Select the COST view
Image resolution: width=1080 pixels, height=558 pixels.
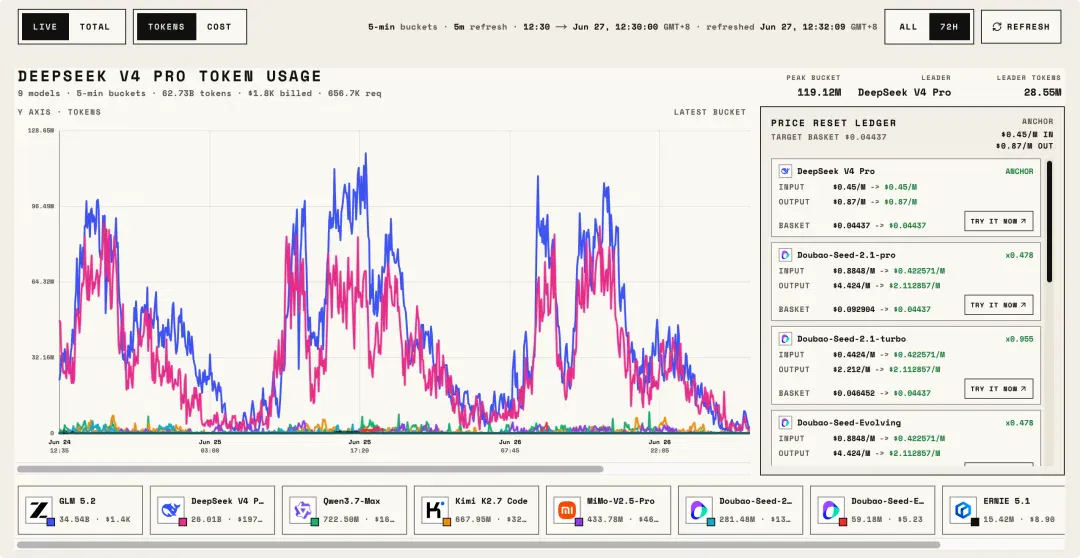coord(219,27)
